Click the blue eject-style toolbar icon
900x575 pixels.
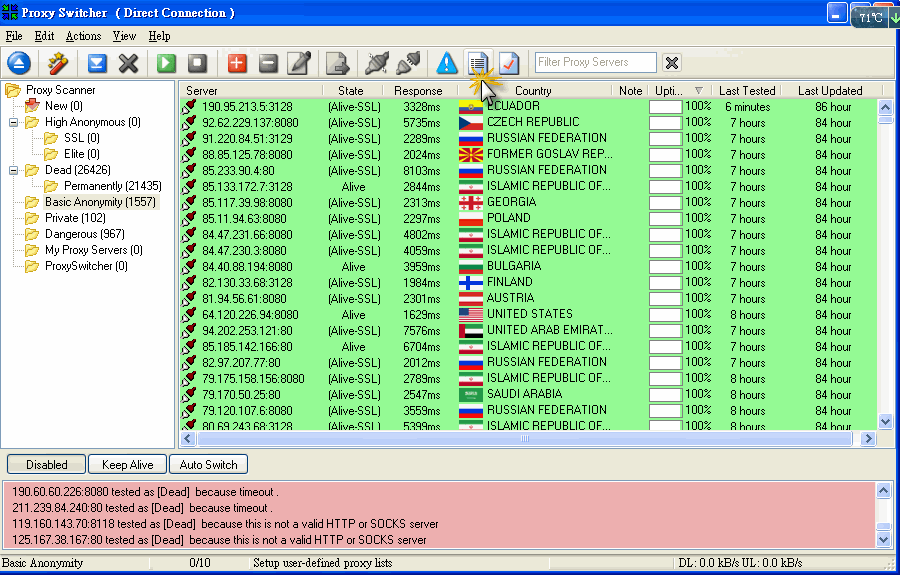pyautogui.click(x=19, y=63)
